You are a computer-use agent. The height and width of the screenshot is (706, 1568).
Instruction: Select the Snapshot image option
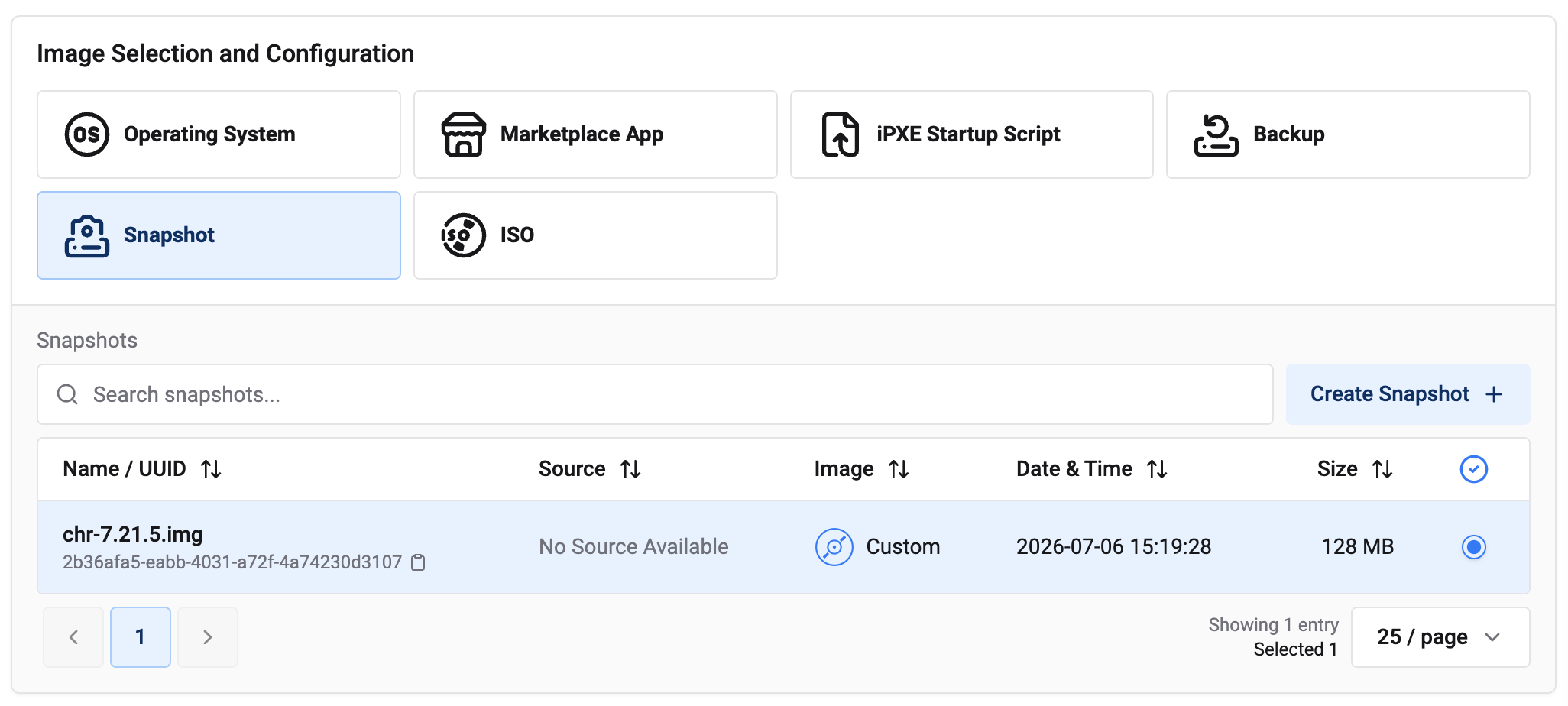[219, 235]
